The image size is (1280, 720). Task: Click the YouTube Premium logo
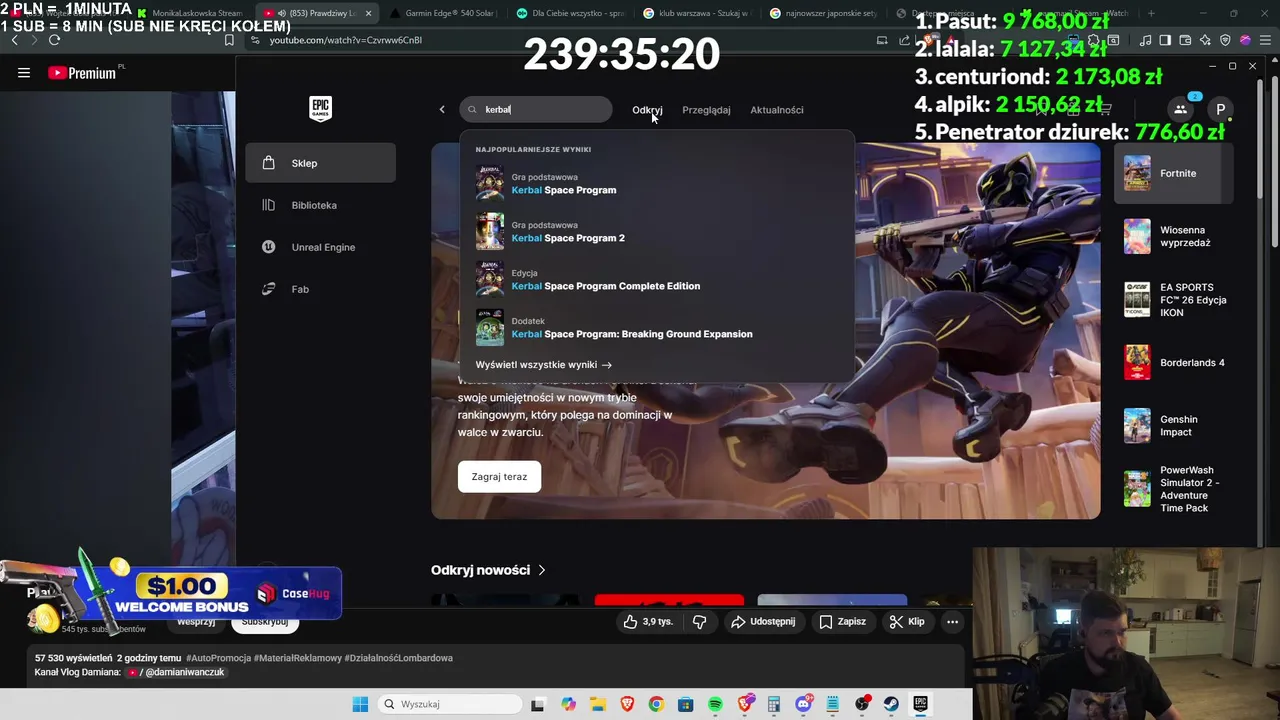point(82,73)
